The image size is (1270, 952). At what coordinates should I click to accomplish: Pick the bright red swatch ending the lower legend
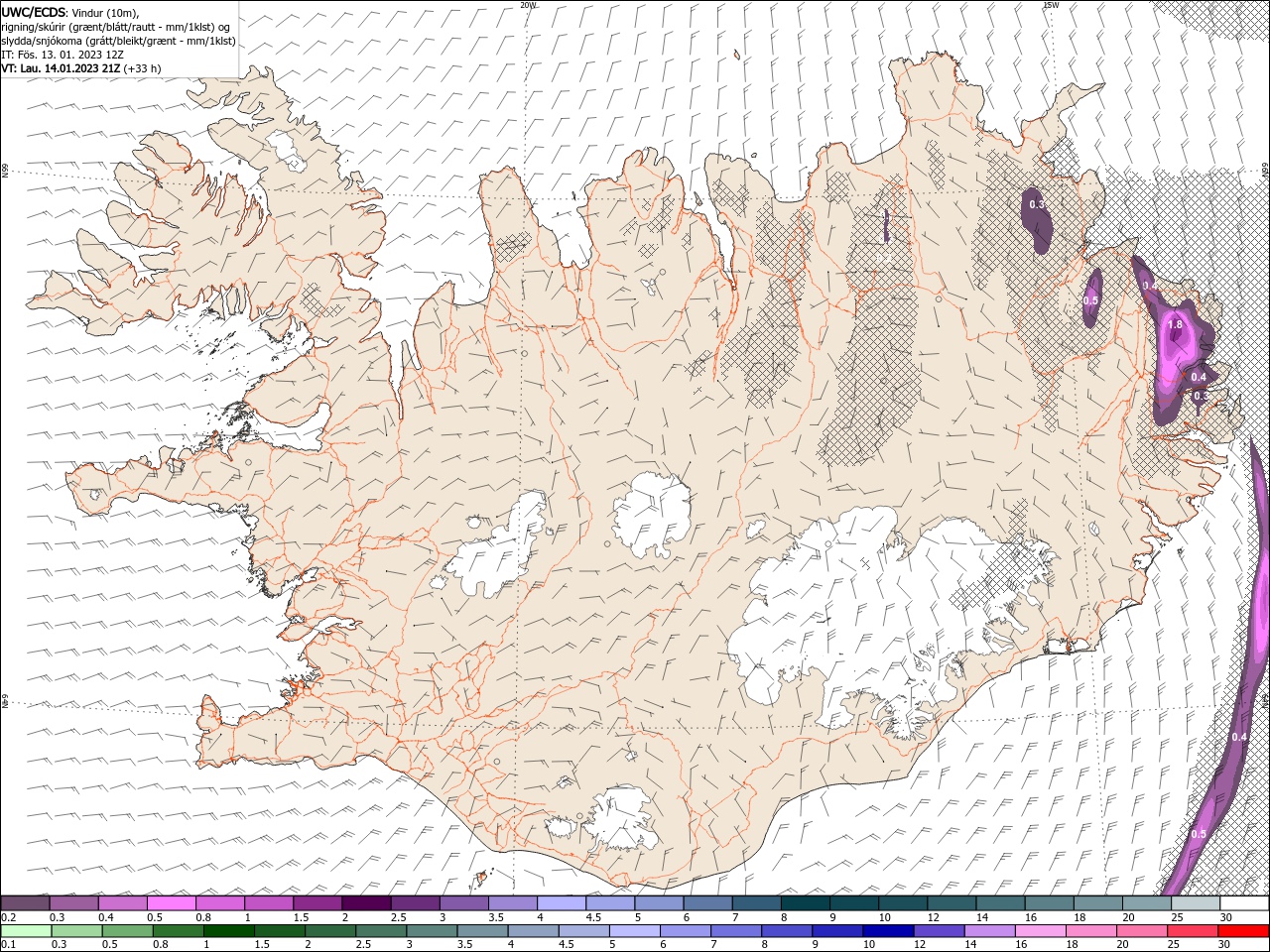pos(1243,931)
